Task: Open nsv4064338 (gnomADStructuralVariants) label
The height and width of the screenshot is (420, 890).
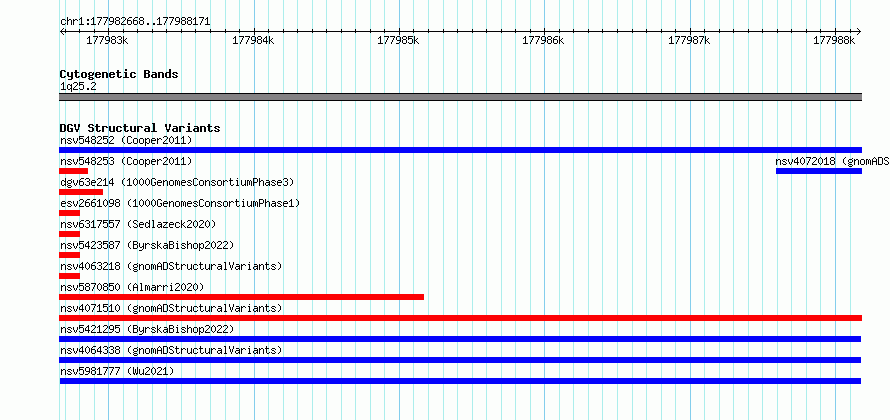Action: coord(171,350)
